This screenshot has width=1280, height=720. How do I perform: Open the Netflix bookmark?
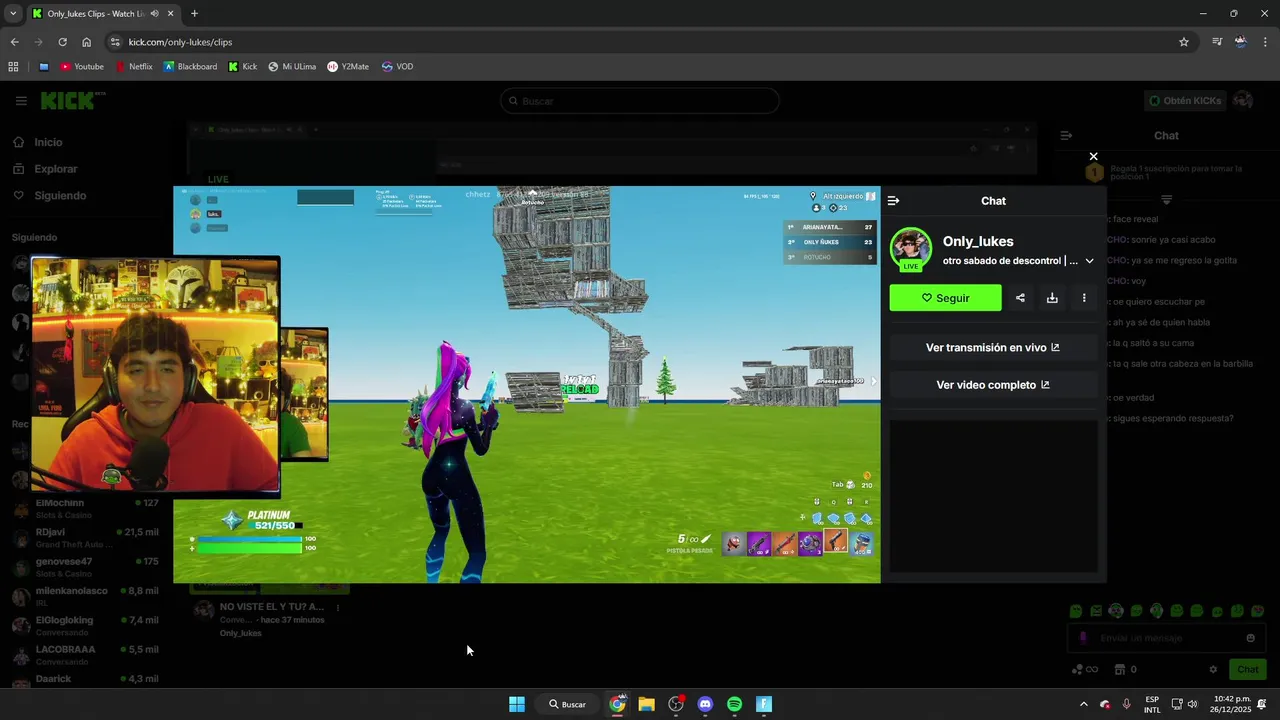(133, 67)
